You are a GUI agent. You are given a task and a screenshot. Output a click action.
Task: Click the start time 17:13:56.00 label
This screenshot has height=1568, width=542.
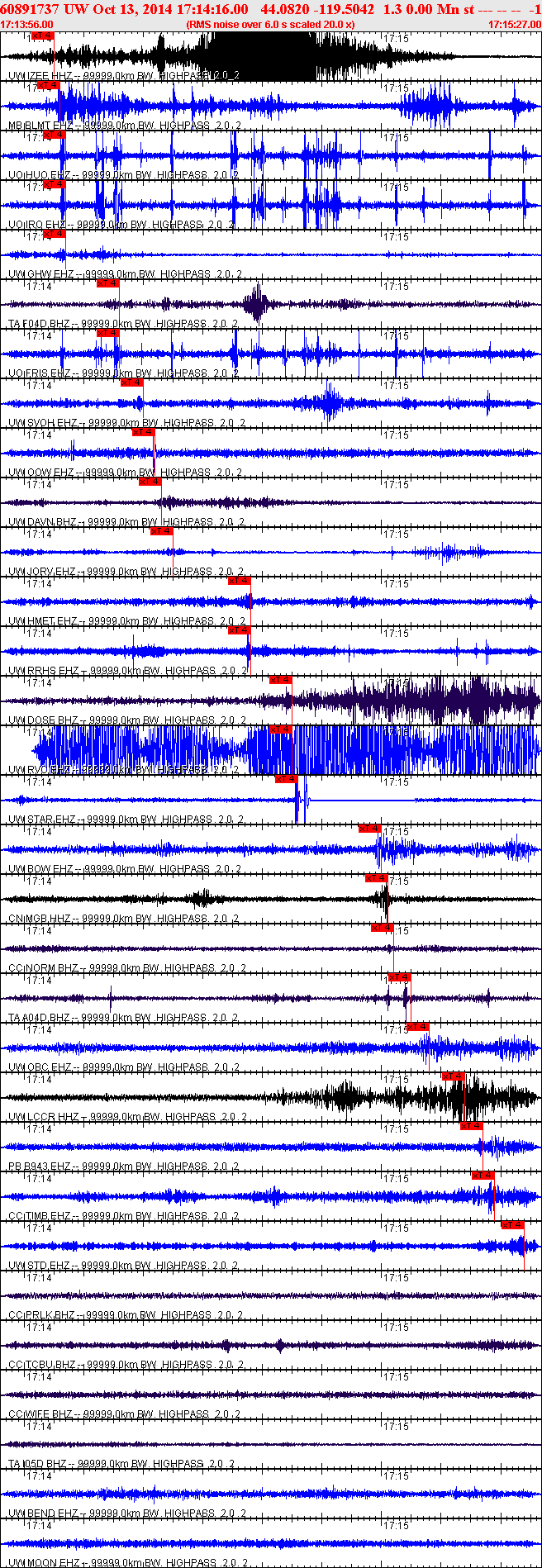26,25
